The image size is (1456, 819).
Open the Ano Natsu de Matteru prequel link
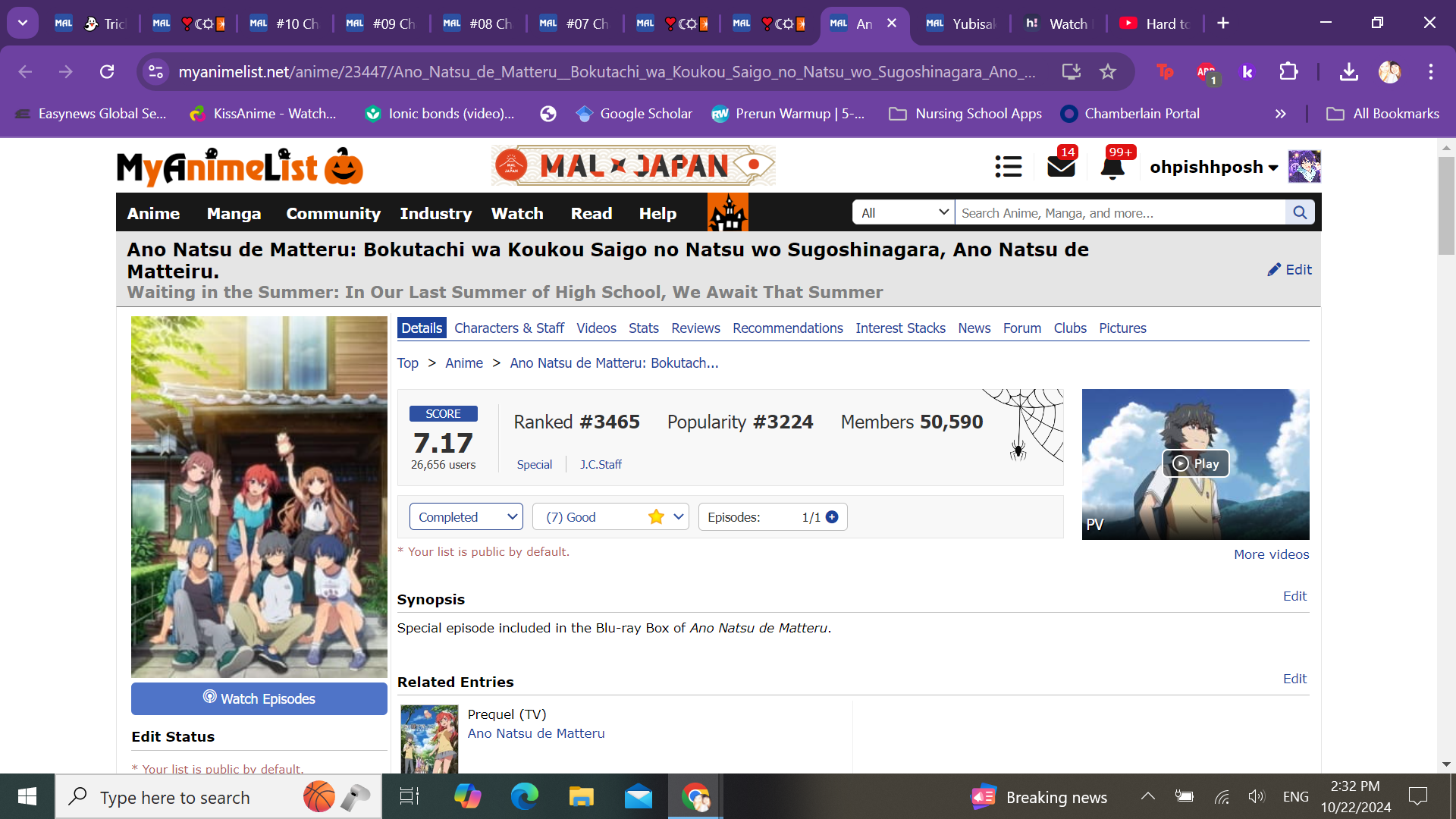click(x=535, y=733)
